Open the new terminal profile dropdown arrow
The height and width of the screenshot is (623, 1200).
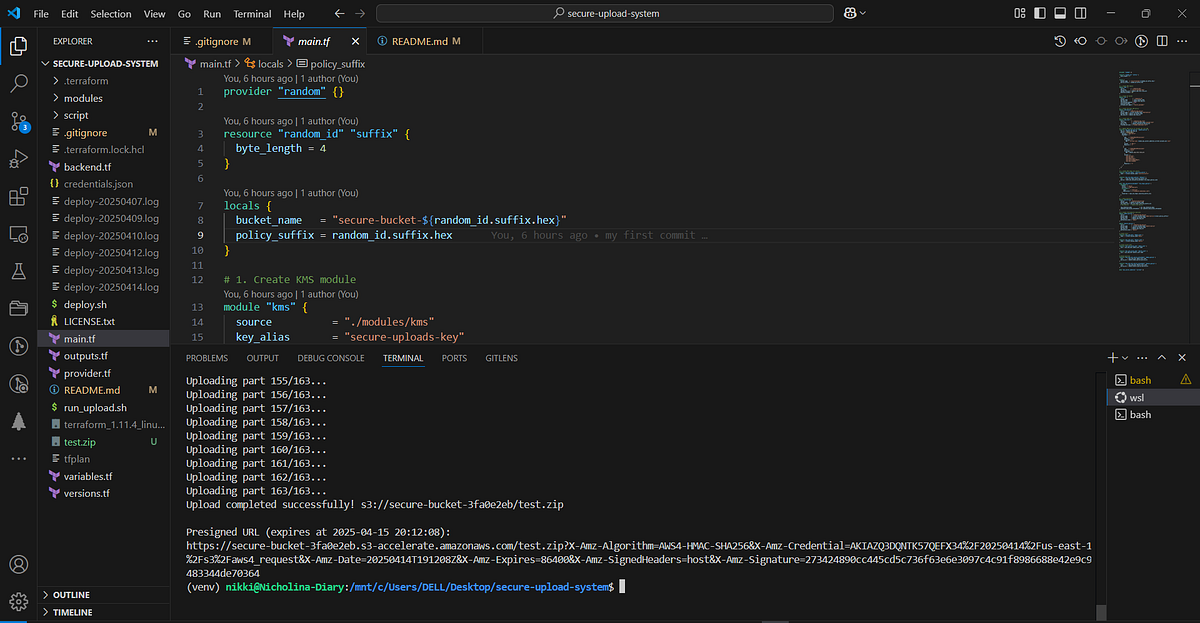click(1126, 358)
